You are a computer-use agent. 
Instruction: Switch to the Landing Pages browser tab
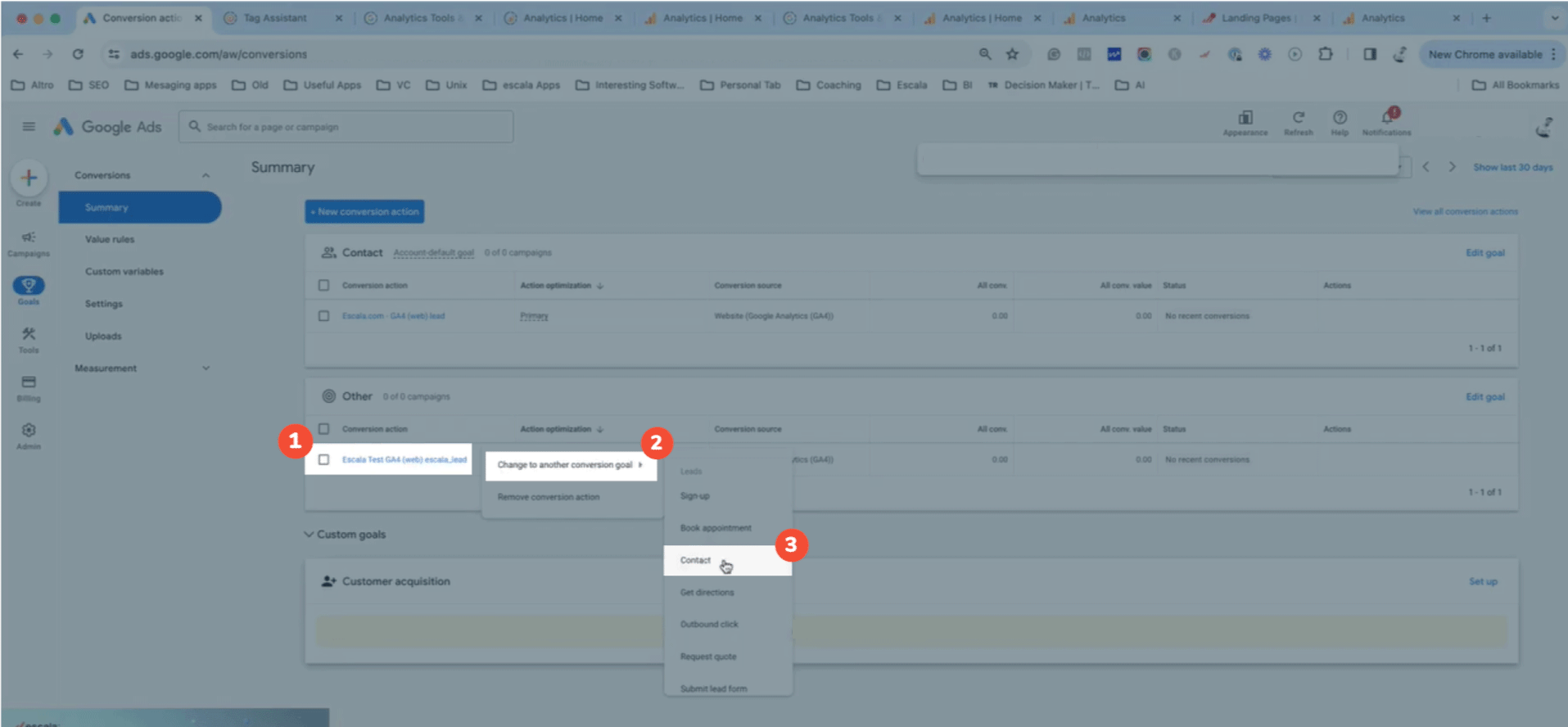1260,18
